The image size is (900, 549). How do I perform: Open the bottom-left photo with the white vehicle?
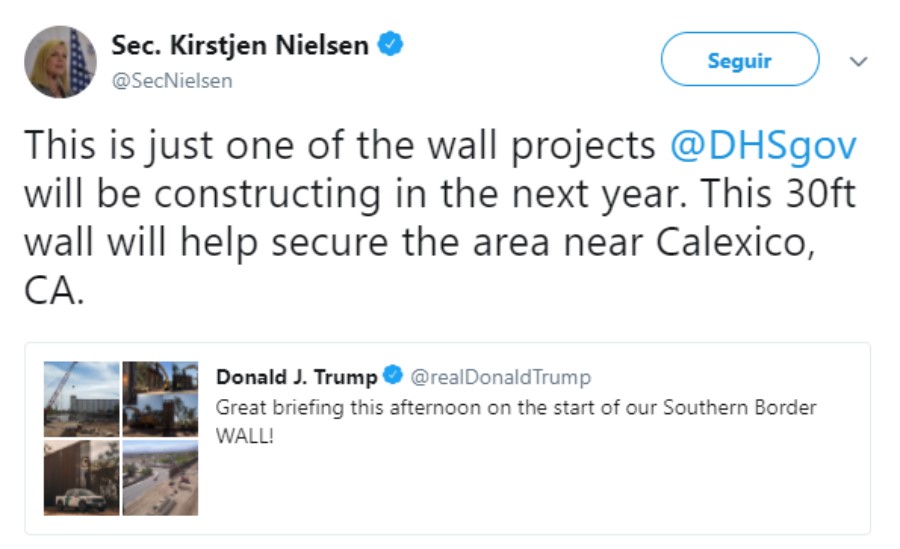[81, 478]
